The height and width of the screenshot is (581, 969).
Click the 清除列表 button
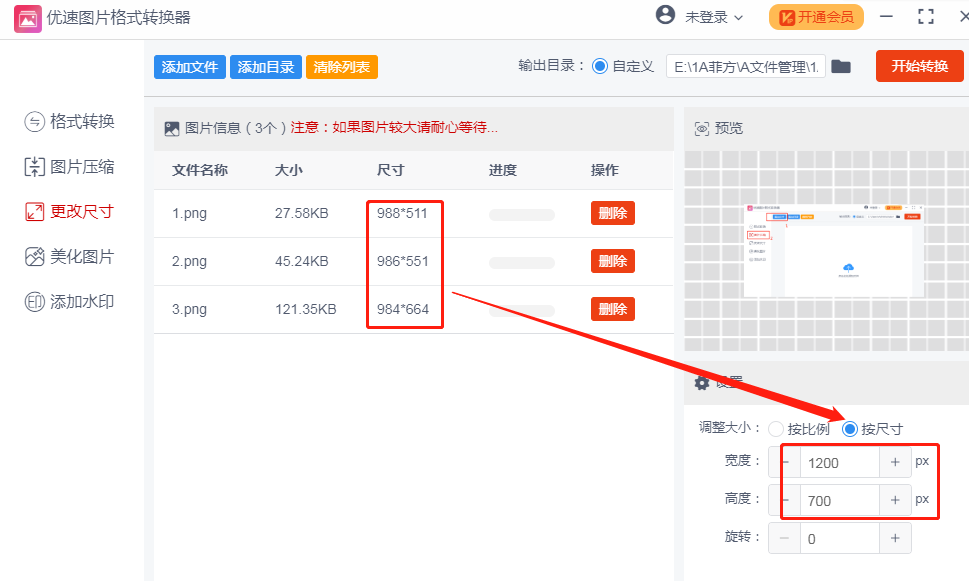click(342, 67)
